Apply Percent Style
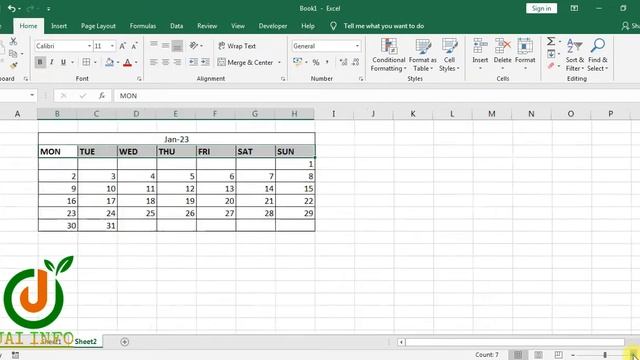 tap(316, 62)
